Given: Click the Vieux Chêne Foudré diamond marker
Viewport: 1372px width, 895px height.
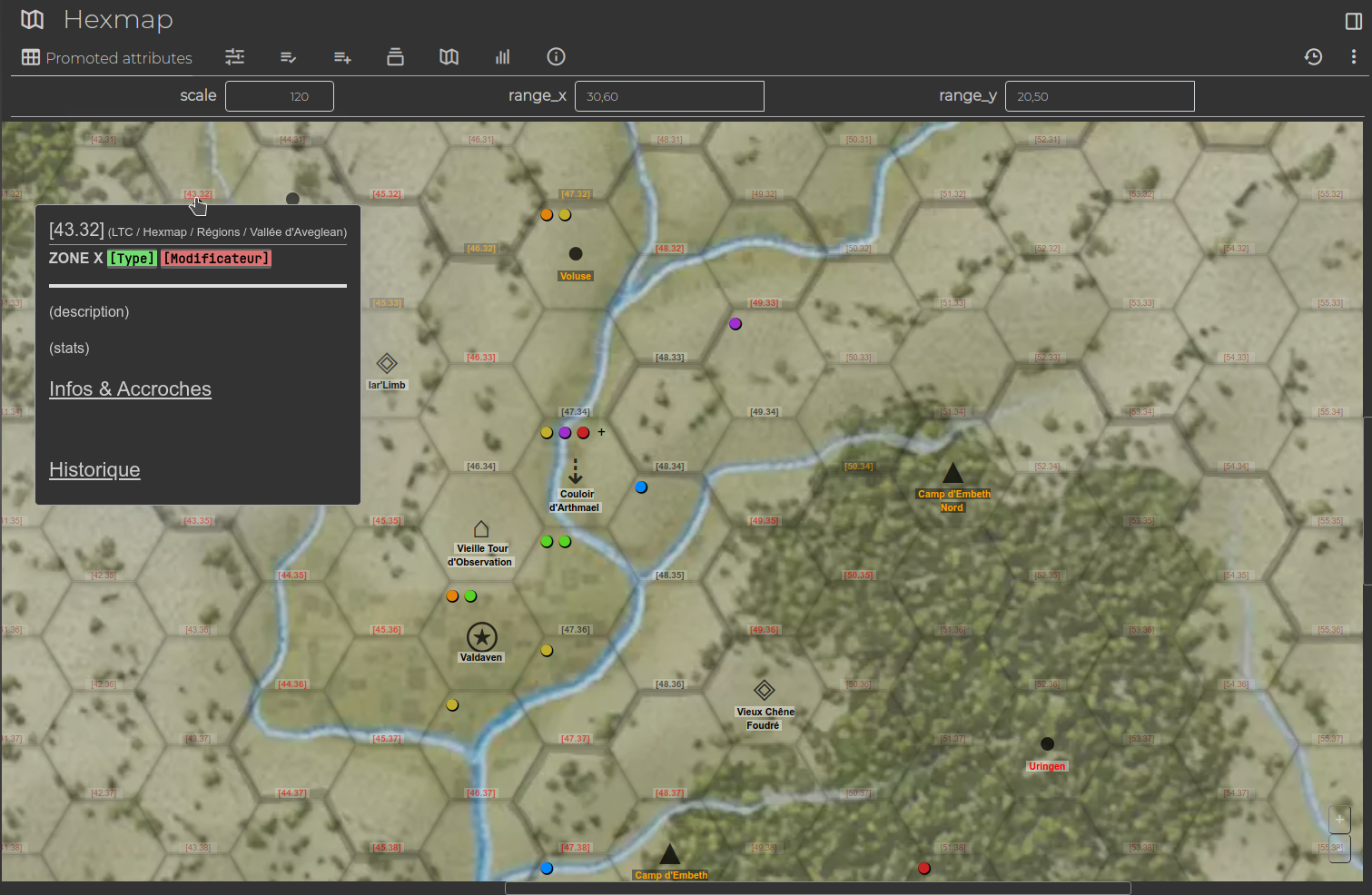Looking at the screenshot, I should (765, 691).
